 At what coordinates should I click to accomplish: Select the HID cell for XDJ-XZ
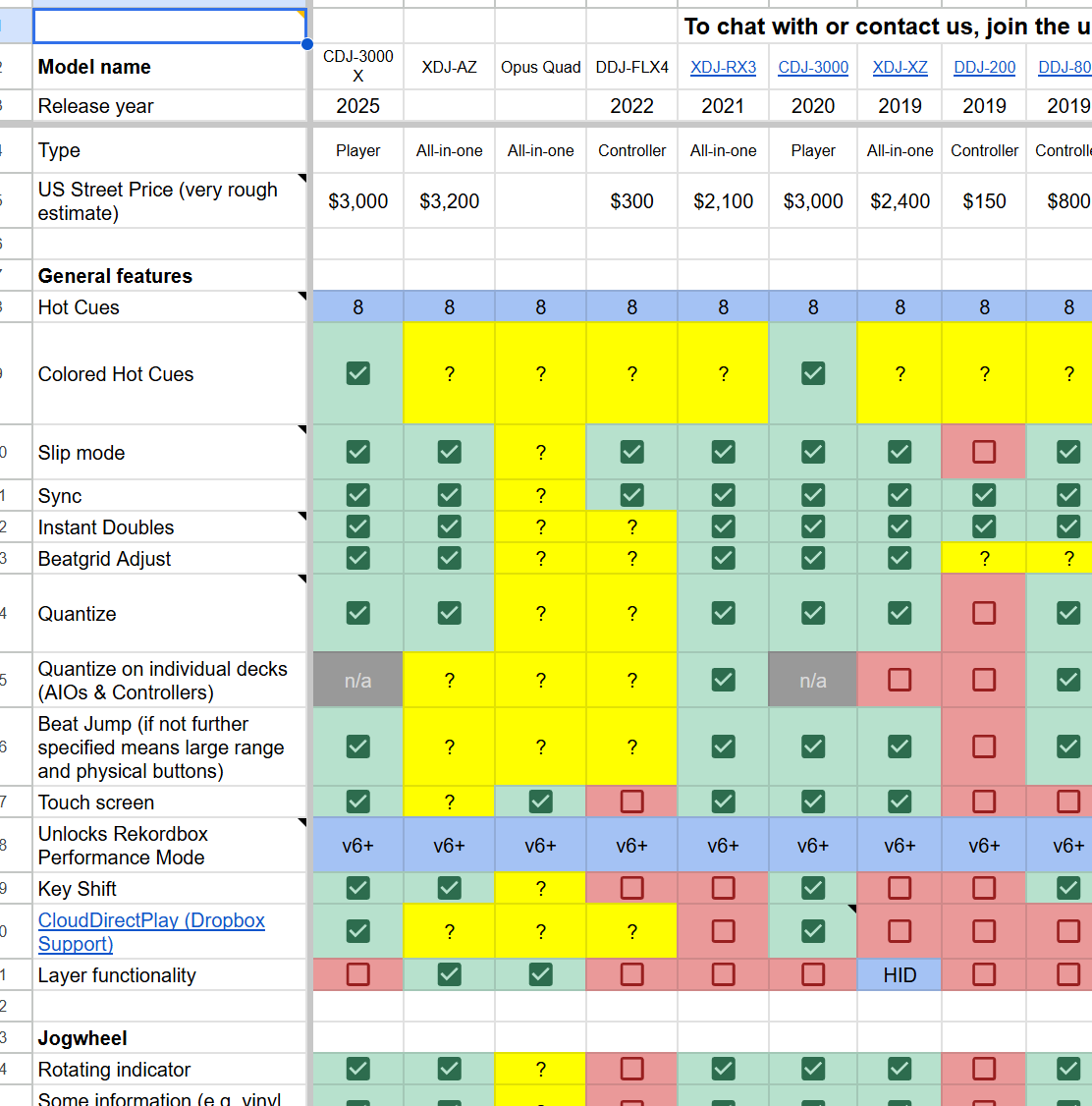(x=900, y=974)
